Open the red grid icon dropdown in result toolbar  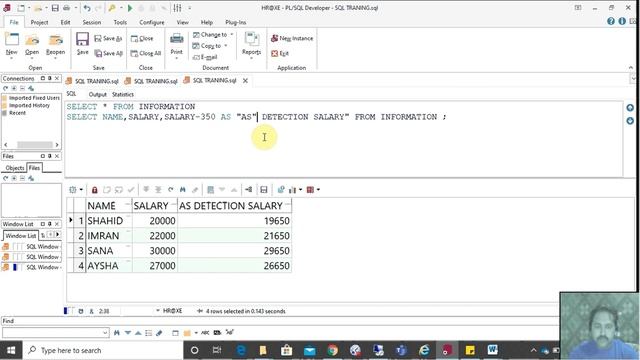[318, 190]
